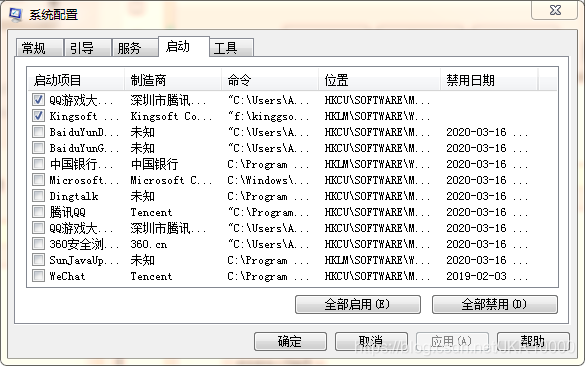Tick the 腾讯QQ startup checkbox

(x=38, y=212)
